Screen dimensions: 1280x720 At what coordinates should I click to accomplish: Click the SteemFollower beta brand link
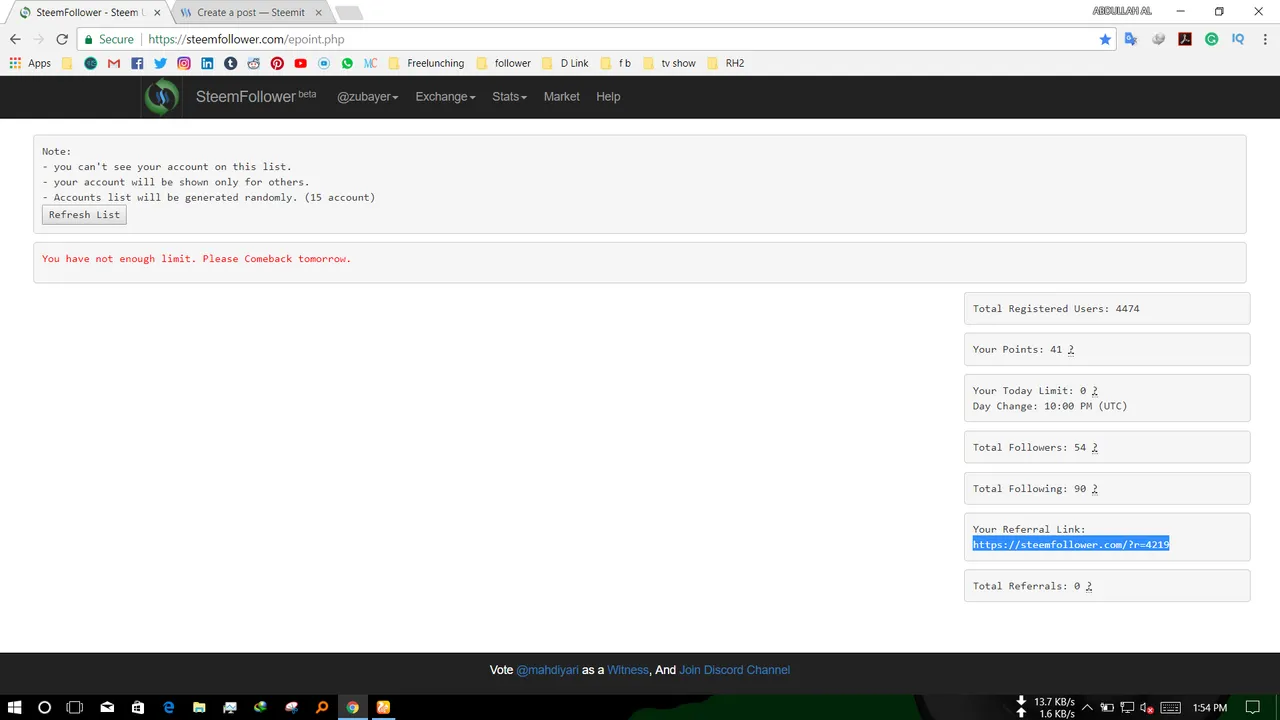[256, 97]
